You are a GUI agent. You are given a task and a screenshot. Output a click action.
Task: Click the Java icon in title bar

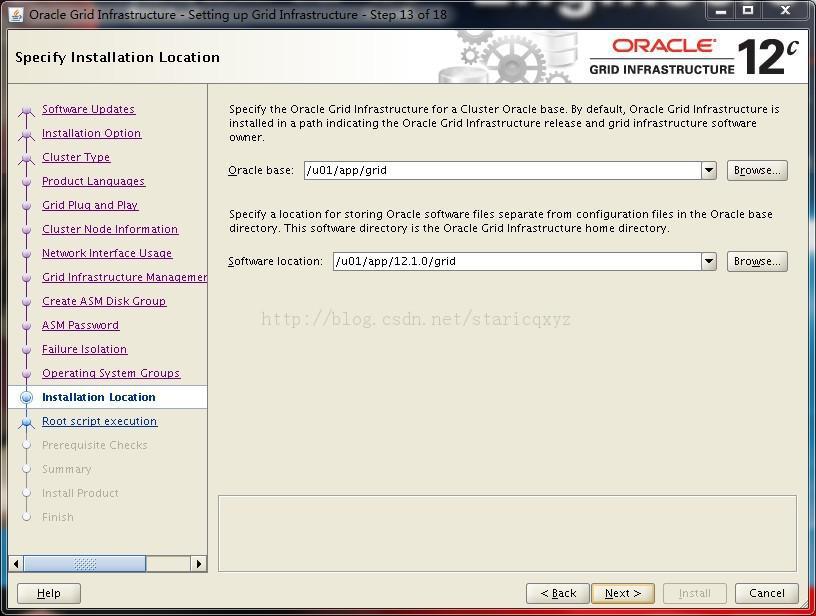16,14
